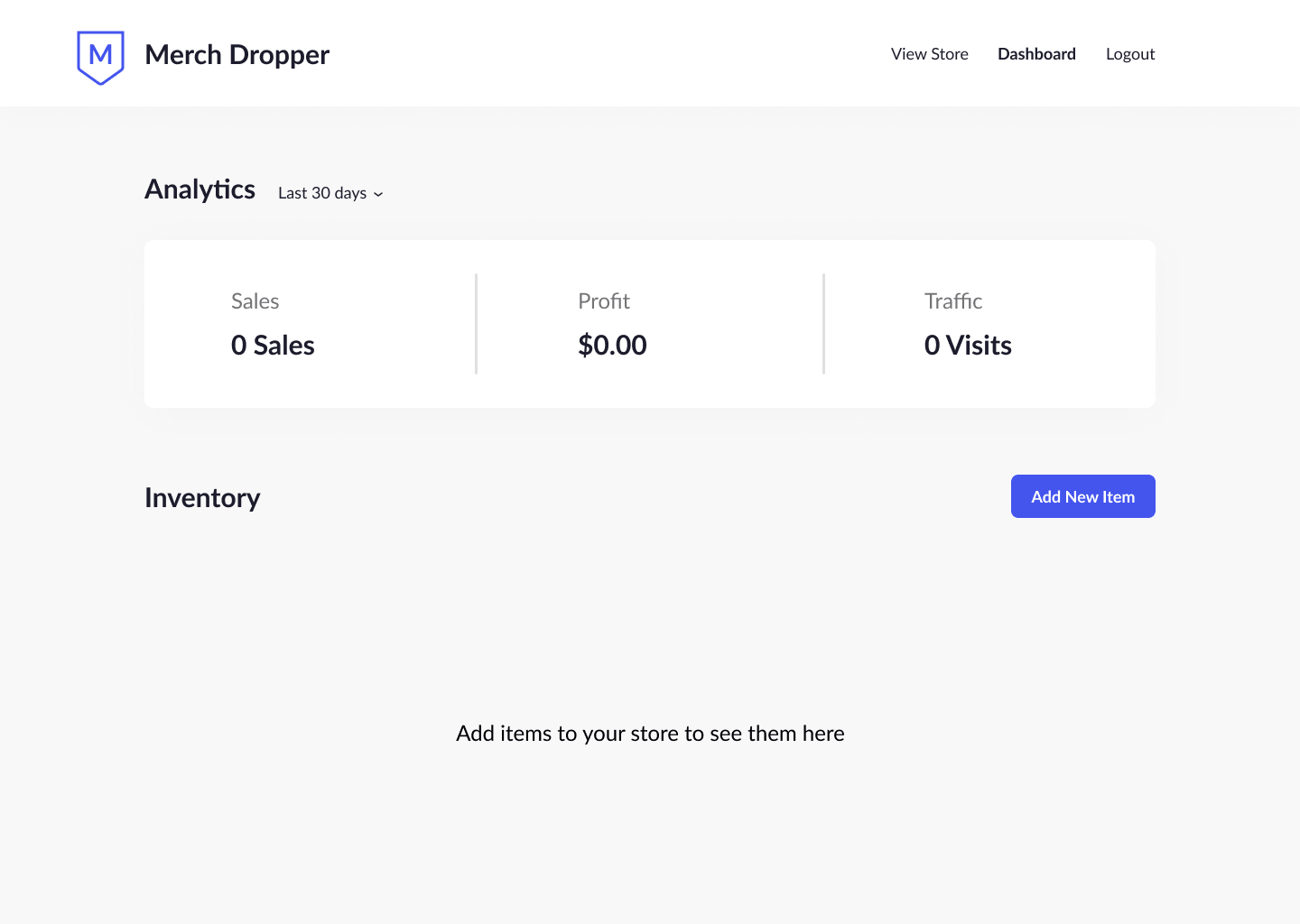The height and width of the screenshot is (924, 1300).
Task: Select the 0 Visits traffic value
Action: 968,346
